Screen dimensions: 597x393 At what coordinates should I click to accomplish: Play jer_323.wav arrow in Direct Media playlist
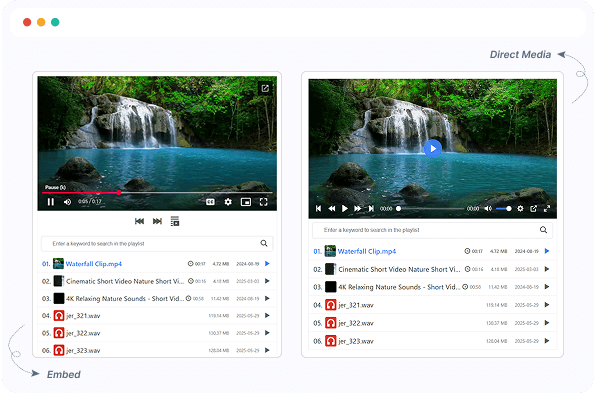(547, 340)
